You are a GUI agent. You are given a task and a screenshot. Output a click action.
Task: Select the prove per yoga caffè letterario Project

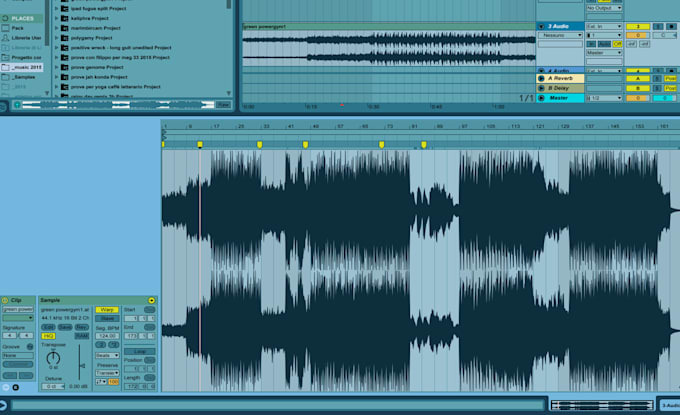(x=115, y=87)
